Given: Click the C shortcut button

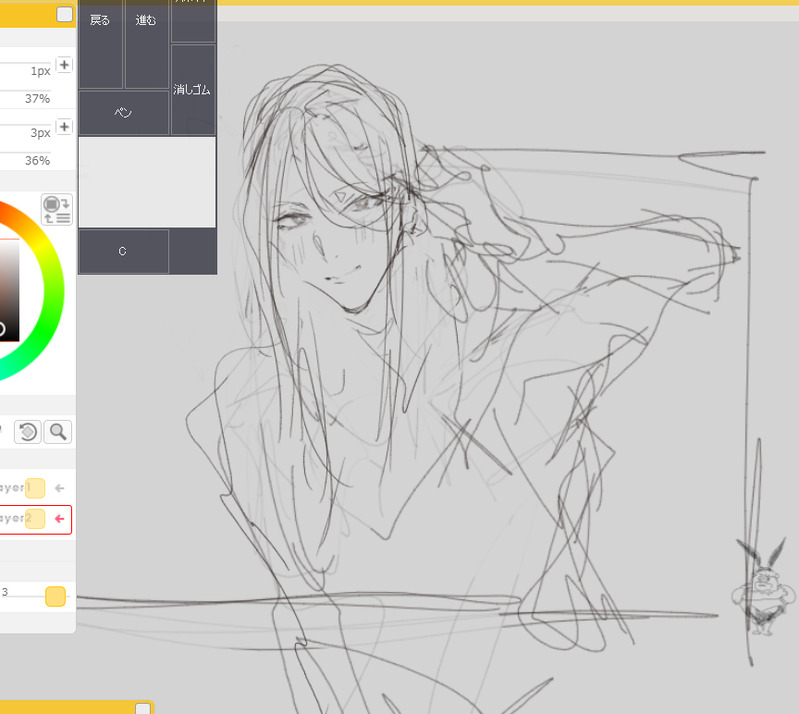Looking at the screenshot, I should [x=124, y=251].
